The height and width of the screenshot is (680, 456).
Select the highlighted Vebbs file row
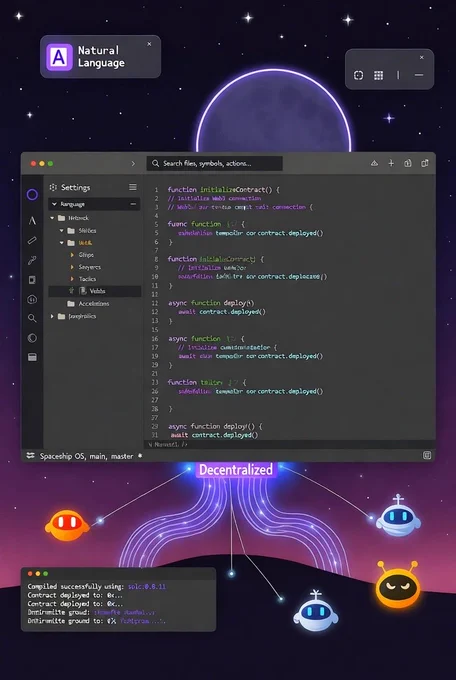tap(95, 291)
